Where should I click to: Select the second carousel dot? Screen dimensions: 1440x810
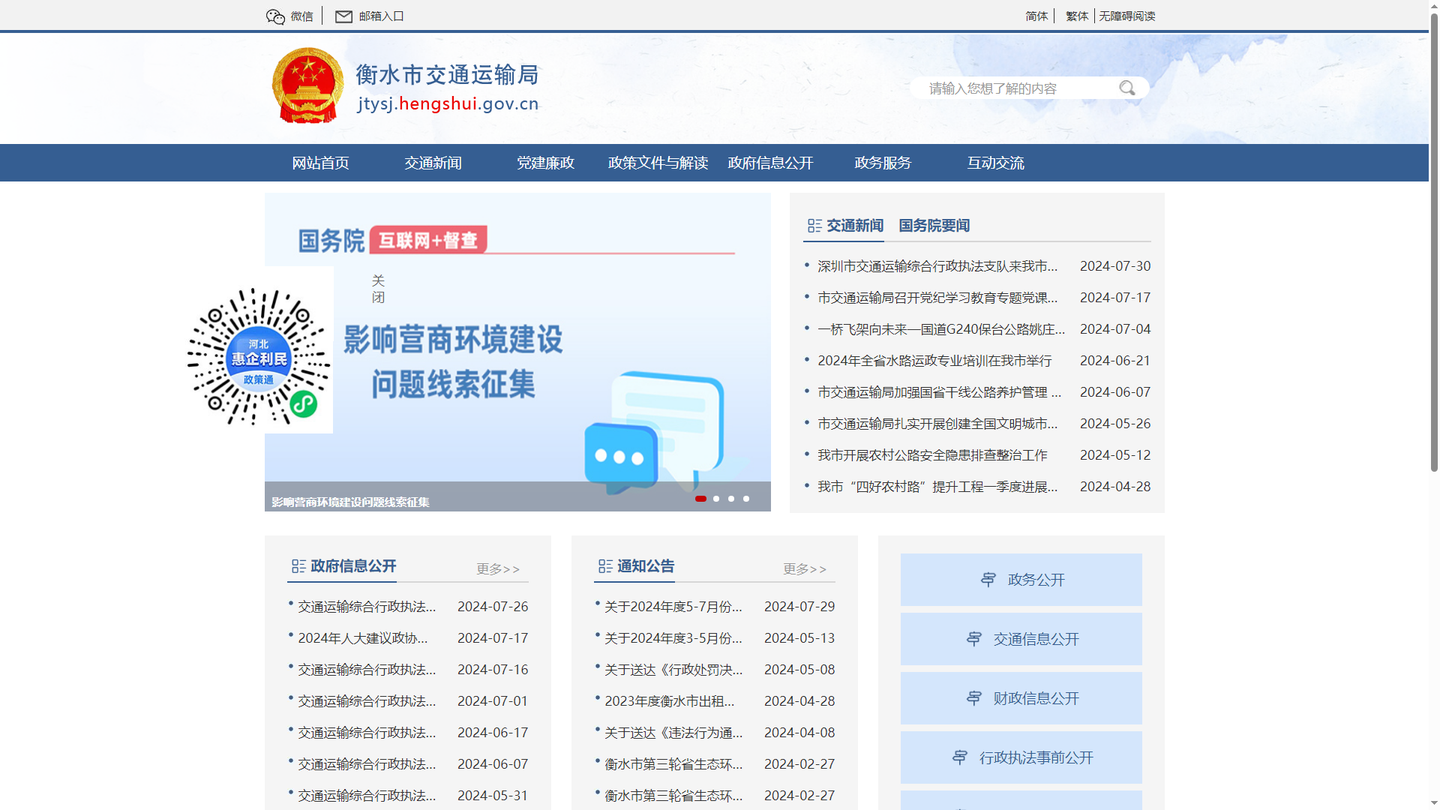pyautogui.click(x=716, y=498)
